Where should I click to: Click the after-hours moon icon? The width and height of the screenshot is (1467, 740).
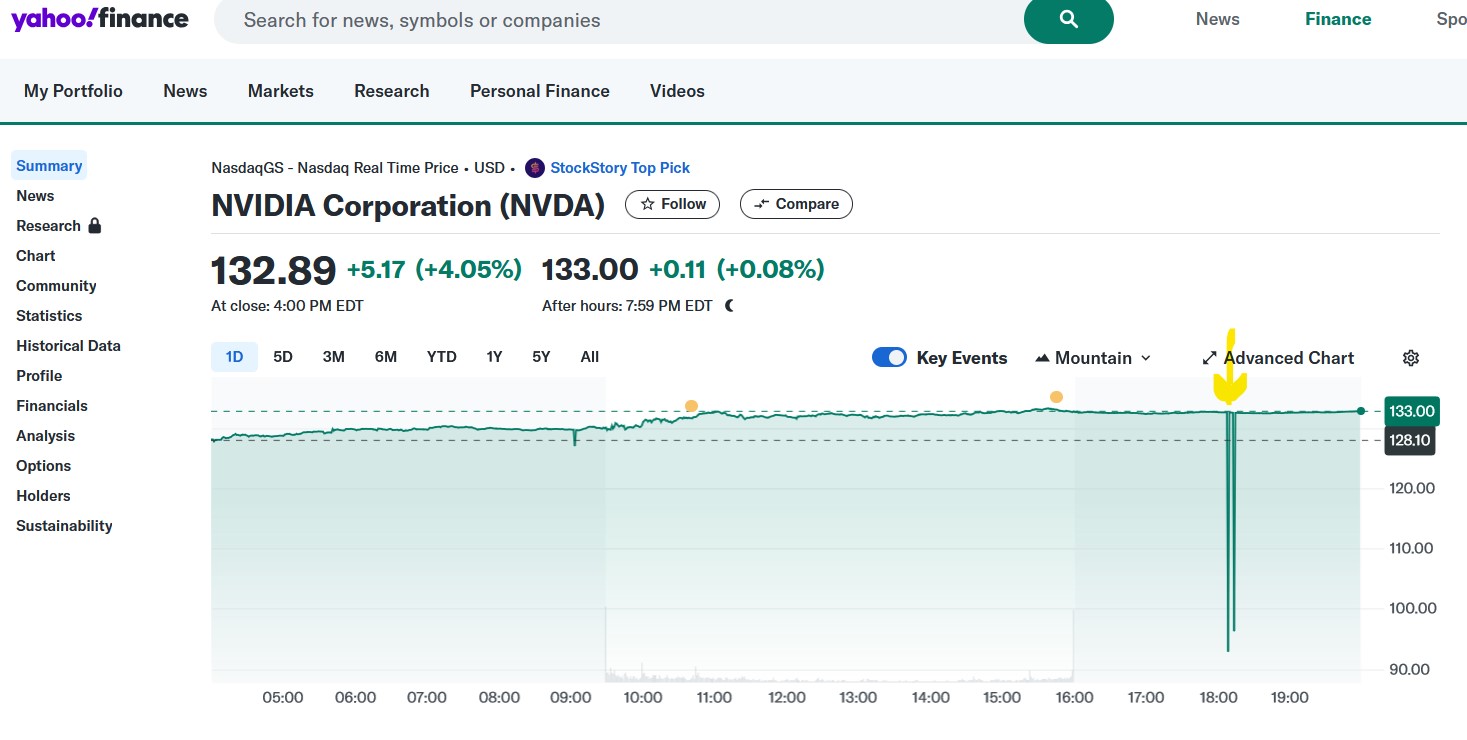(x=728, y=305)
